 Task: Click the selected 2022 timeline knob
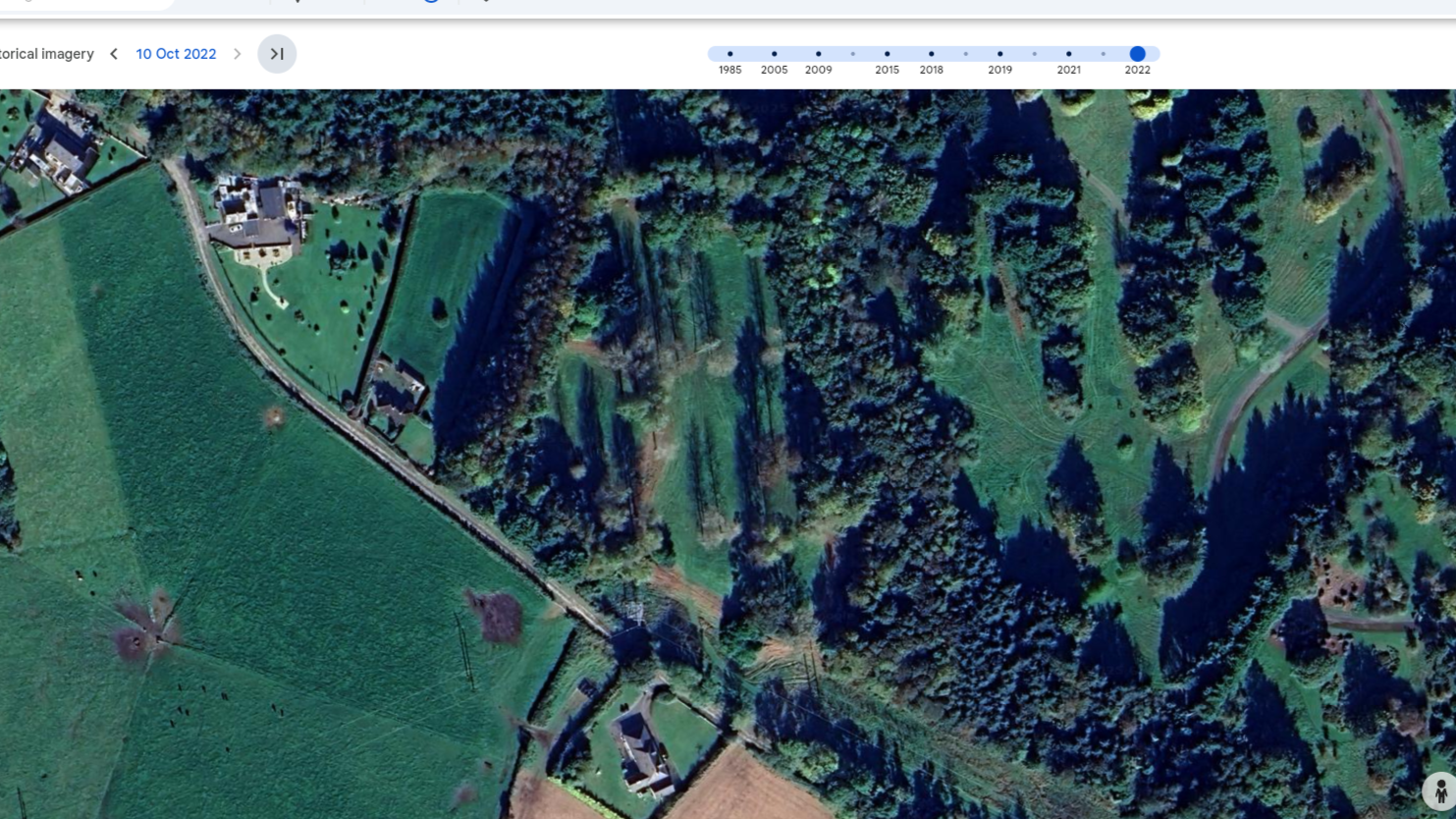pyautogui.click(x=1137, y=54)
